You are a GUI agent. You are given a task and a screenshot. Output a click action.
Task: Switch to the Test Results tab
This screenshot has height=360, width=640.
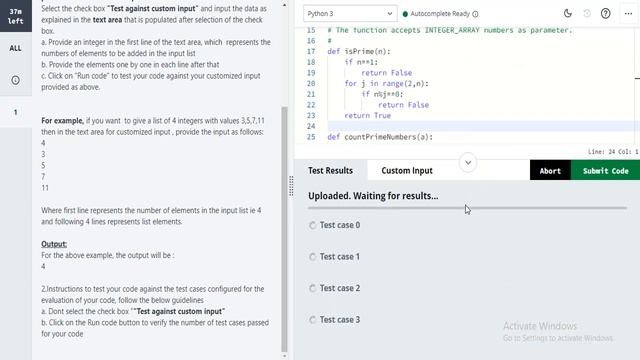coord(330,171)
